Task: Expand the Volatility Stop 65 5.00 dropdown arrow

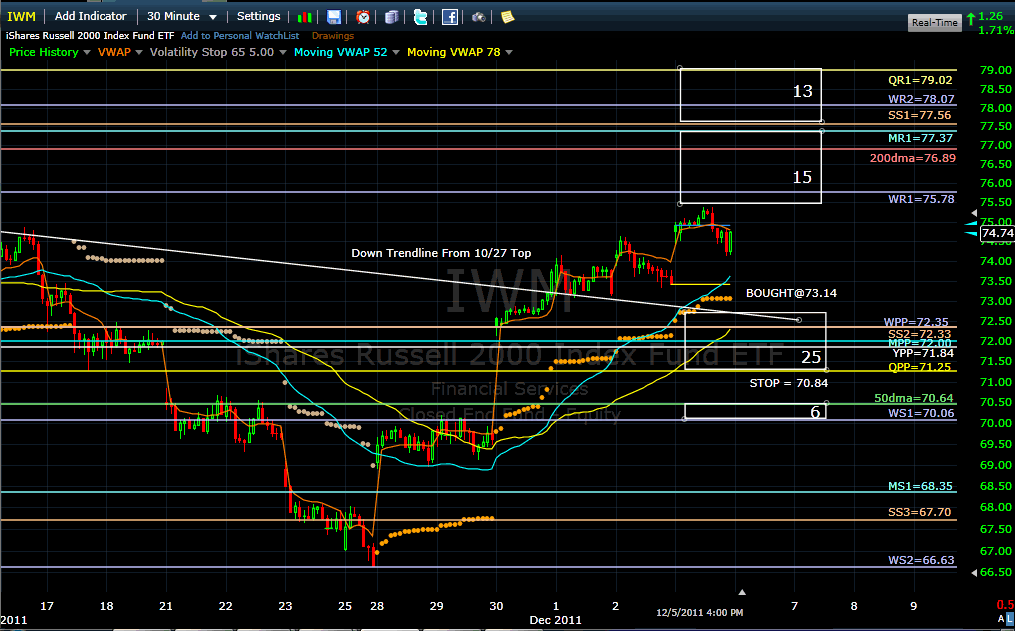Action: pos(282,52)
